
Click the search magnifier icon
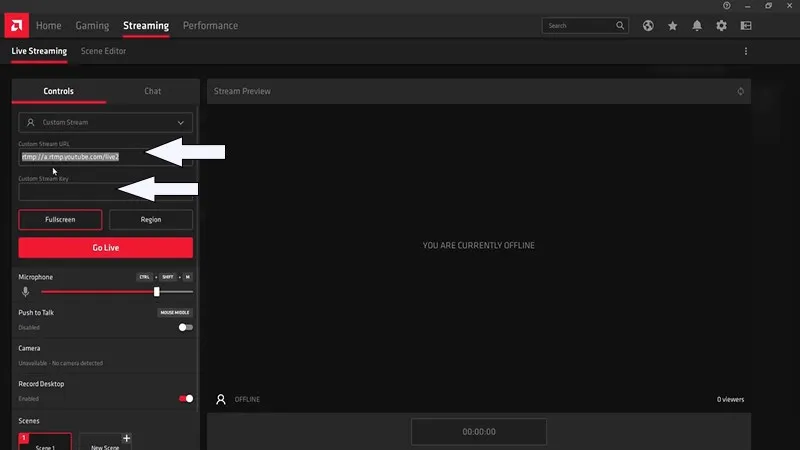pos(620,26)
